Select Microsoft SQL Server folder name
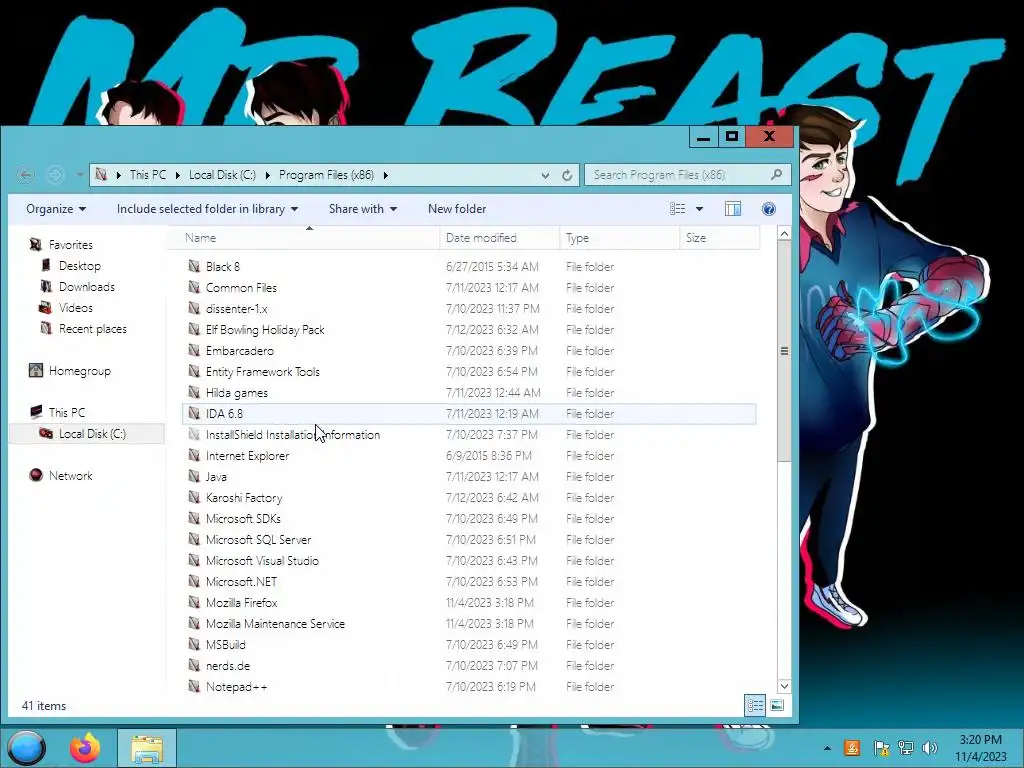Screen dimensions: 1024x768 [259, 539]
